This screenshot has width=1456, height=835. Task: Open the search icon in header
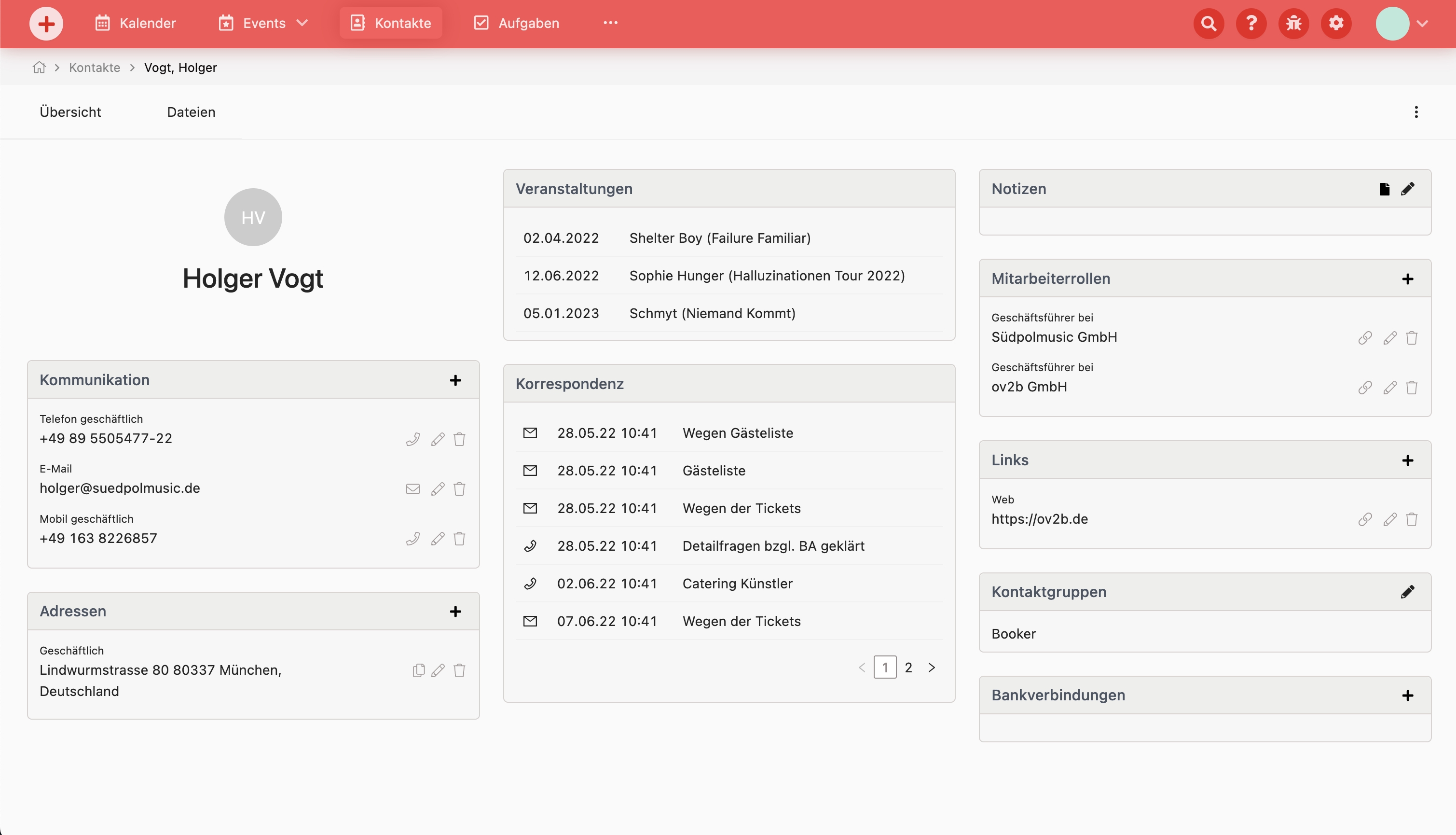click(1209, 24)
